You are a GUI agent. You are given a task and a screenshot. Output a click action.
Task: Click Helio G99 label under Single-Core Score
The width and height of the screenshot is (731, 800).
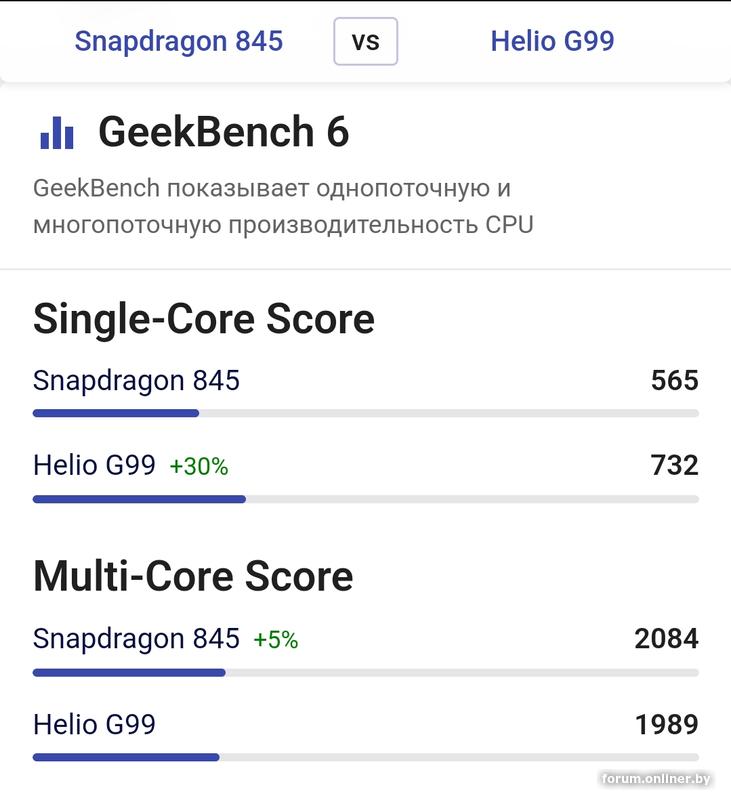click(94, 466)
